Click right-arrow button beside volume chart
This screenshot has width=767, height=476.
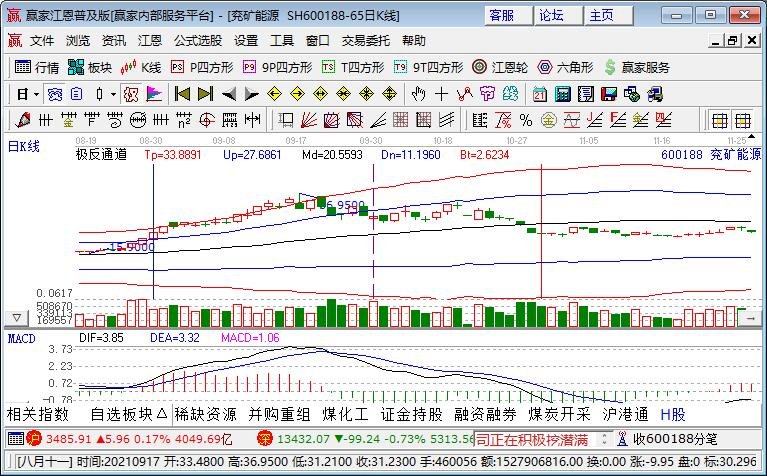750,318
